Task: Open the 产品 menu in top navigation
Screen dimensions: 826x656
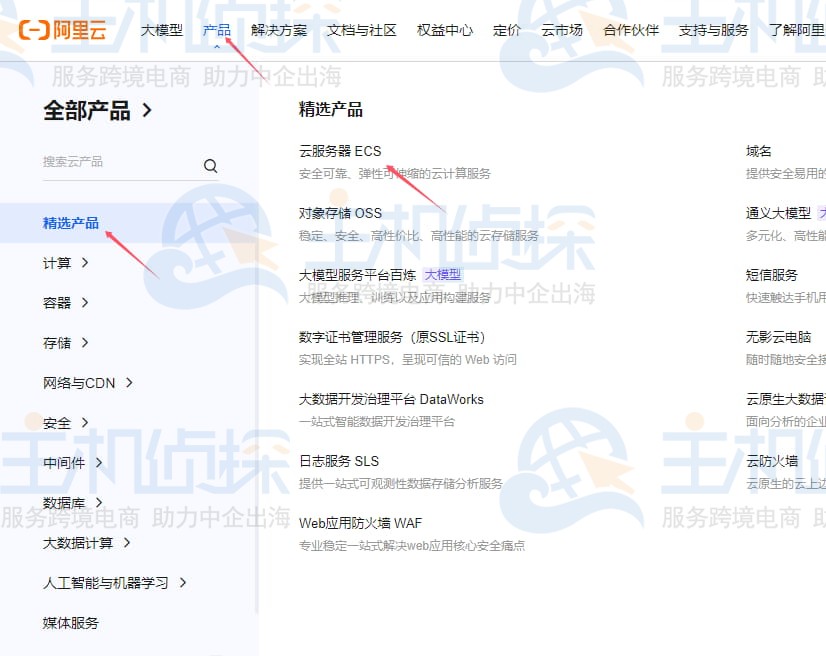Action: [x=216, y=30]
